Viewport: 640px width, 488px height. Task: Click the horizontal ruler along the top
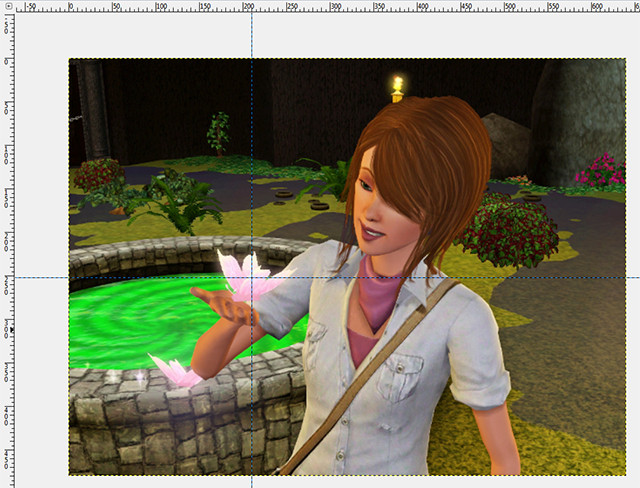[327, 7]
